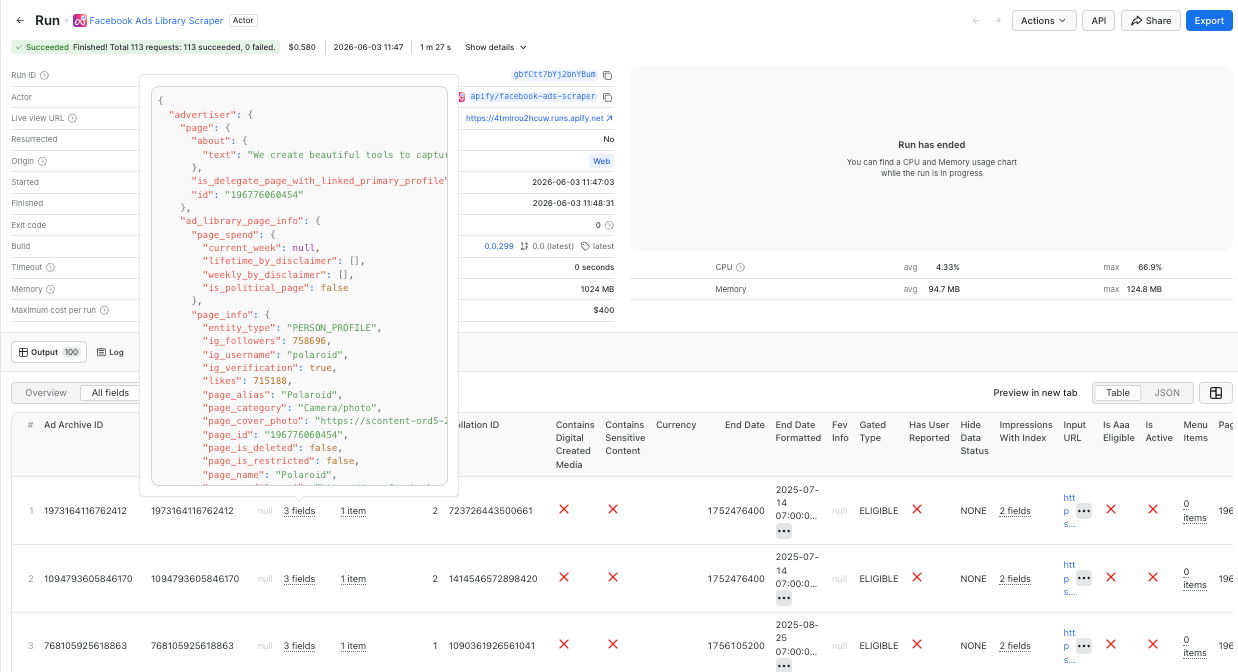Viewport: 1238px width, 672px height.
Task: Open 2 fields Impressions in row 3
Action: [1015, 645]
